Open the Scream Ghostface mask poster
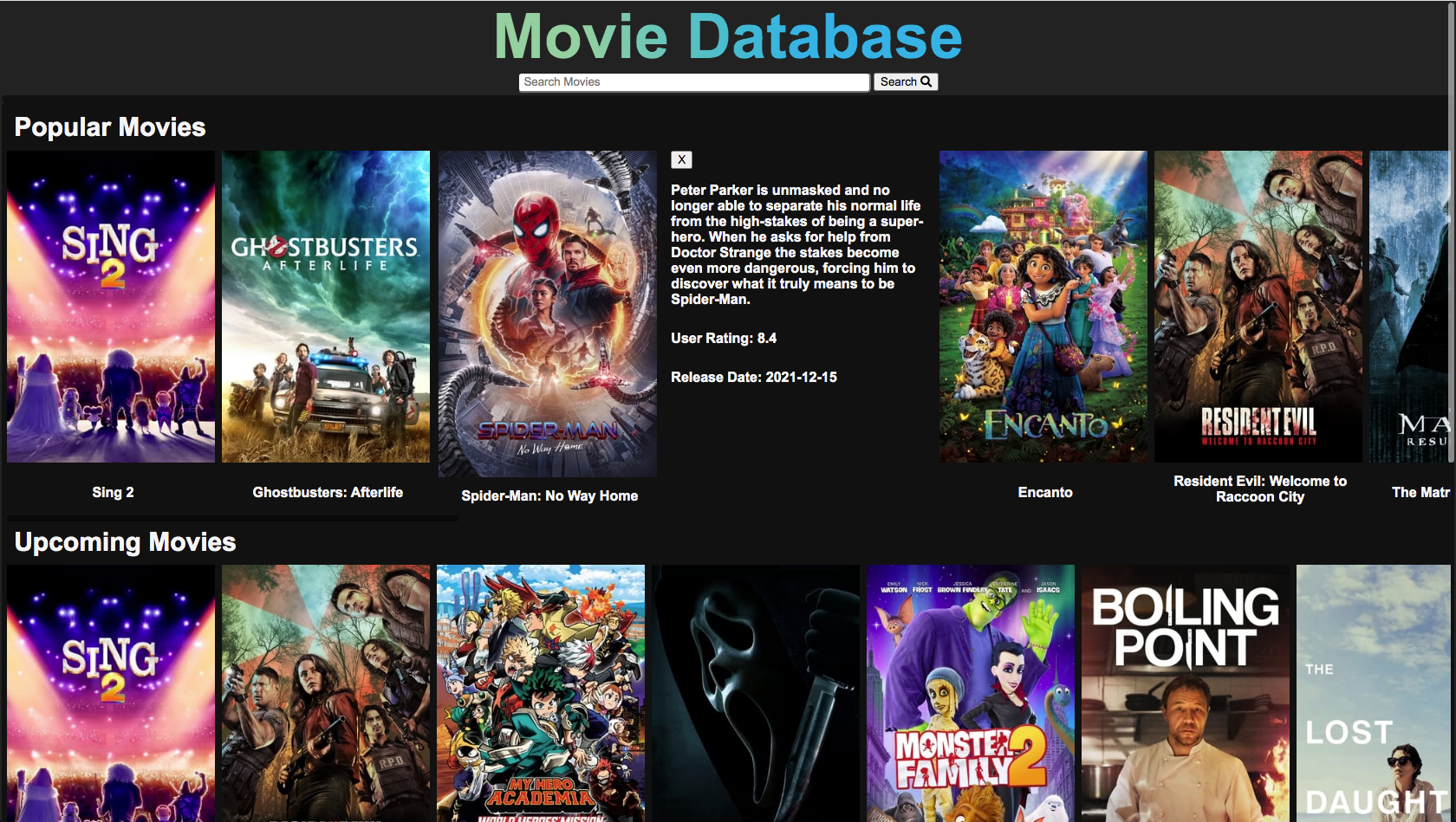1456x822 pixels. tap(756, 693)
